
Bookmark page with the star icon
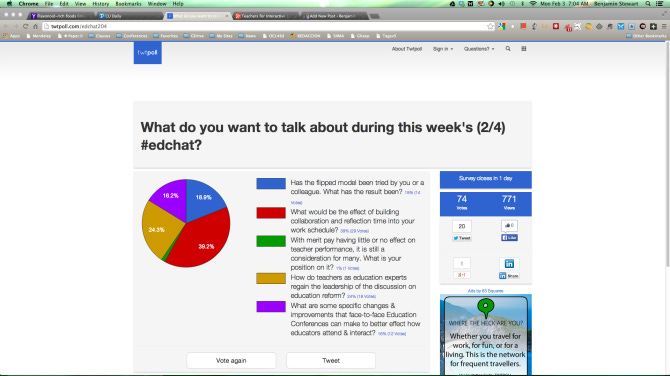(490, 26)
